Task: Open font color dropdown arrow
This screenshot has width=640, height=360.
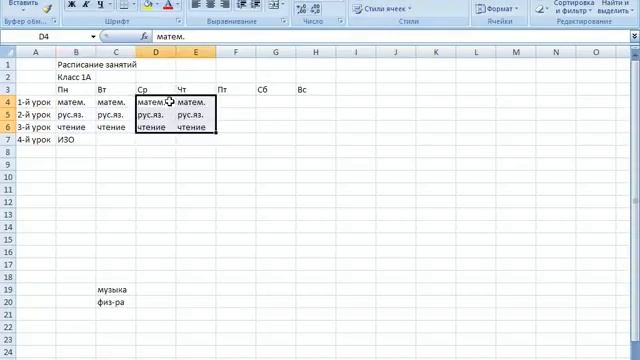Action: (x=178, y=5)
